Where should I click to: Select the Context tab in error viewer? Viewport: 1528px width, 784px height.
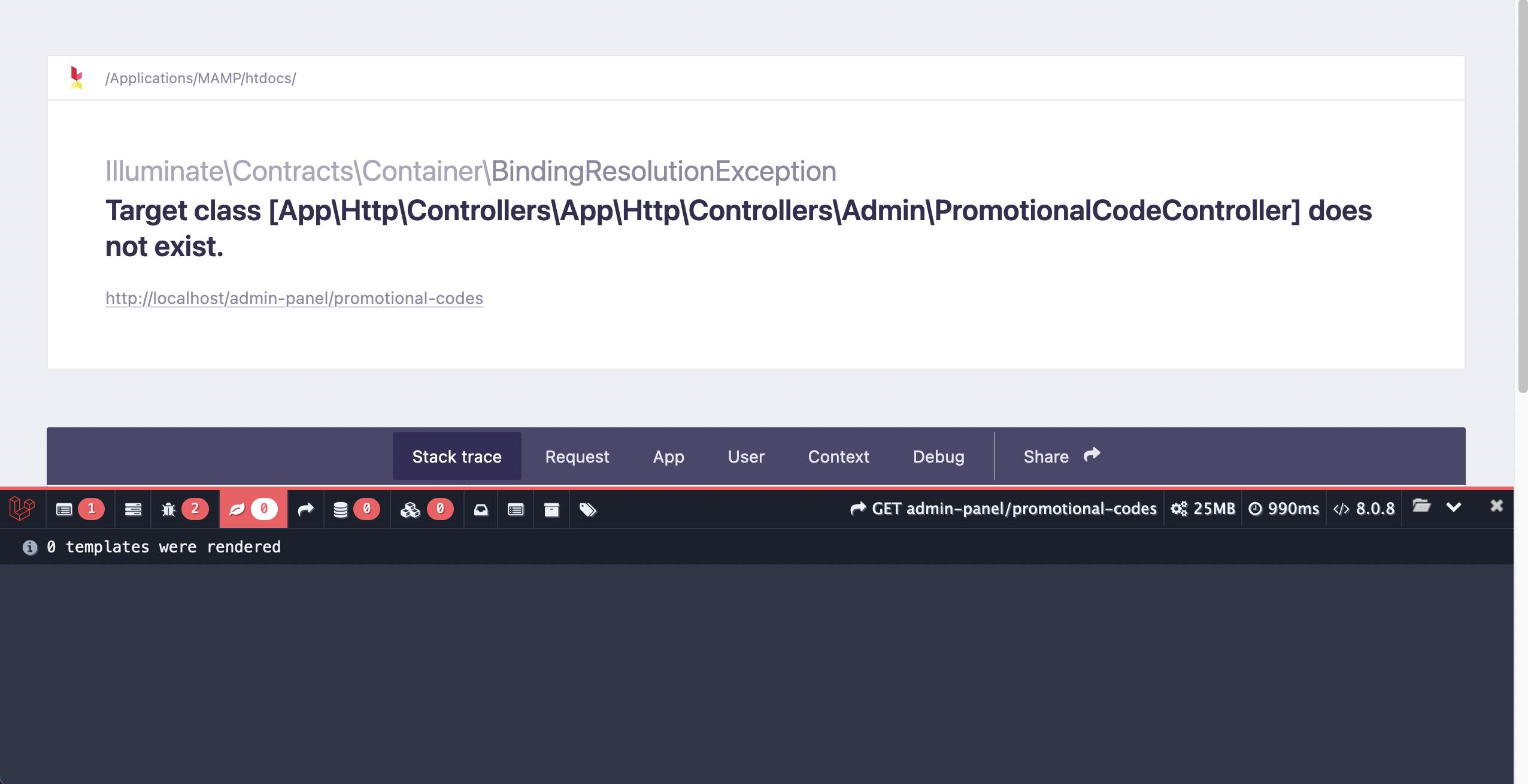[839, 455]
